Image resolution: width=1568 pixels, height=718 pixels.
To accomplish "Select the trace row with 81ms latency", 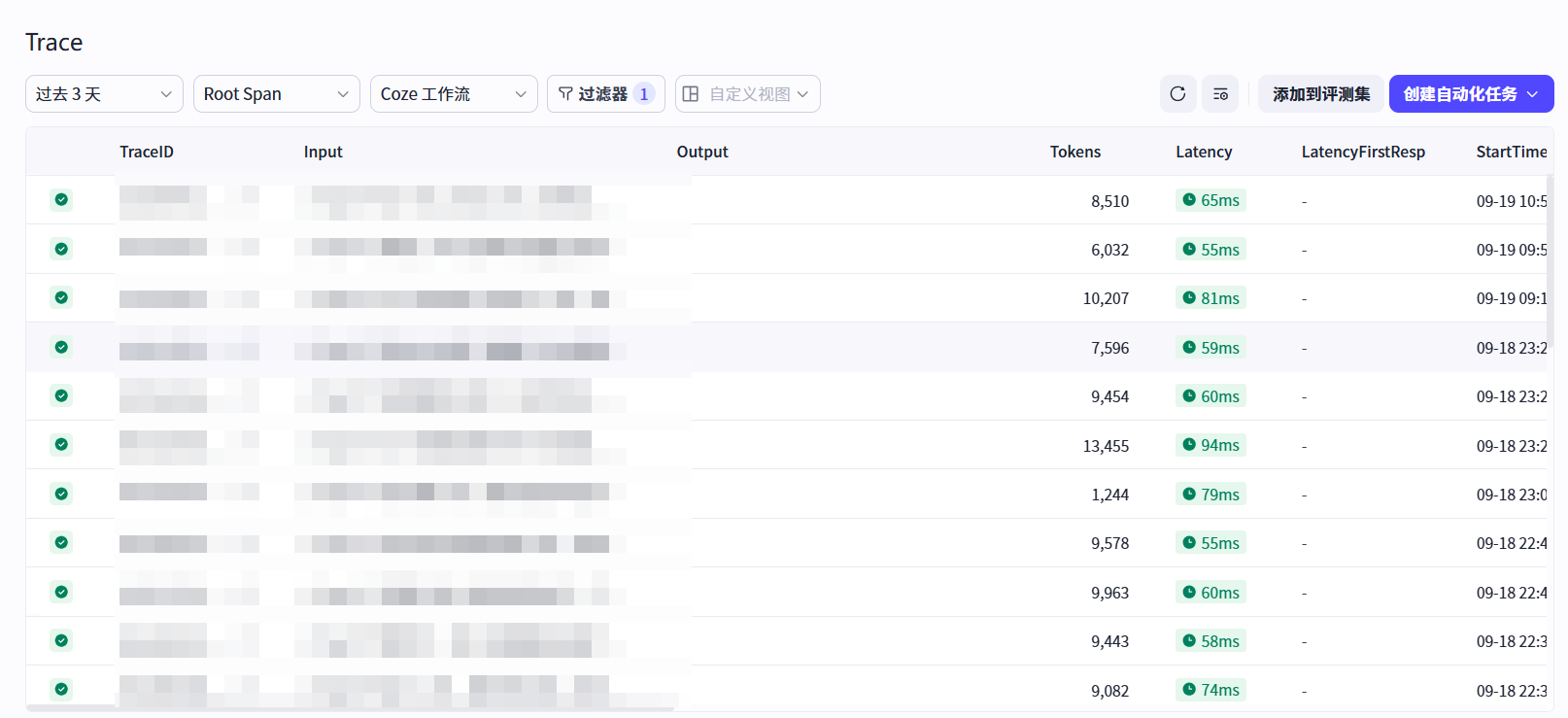I will click(787, 298).
